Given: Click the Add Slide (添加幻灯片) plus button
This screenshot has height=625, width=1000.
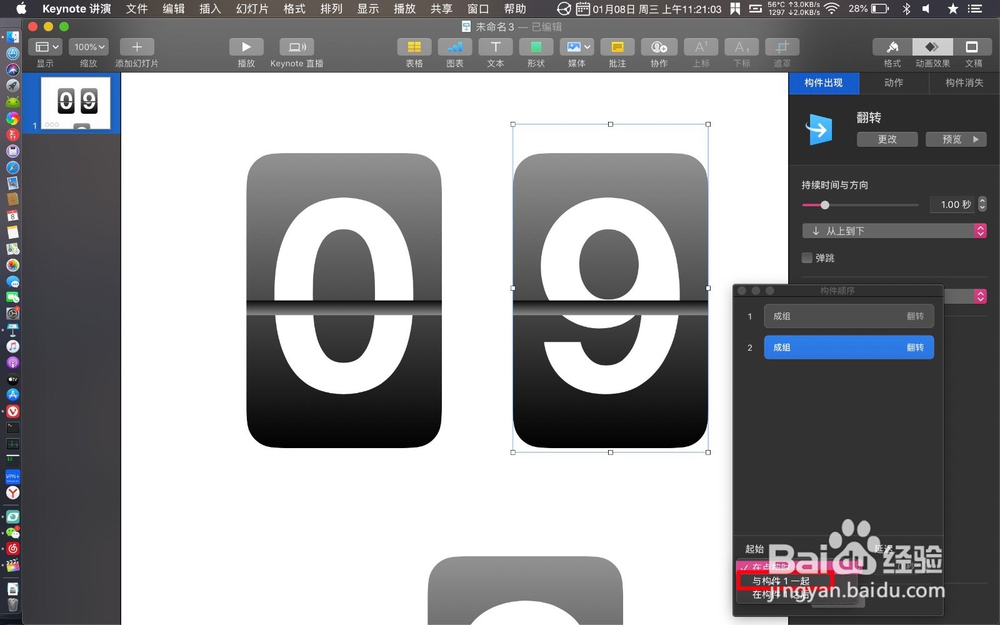Looking at the screenshot, I should (136, 47).
